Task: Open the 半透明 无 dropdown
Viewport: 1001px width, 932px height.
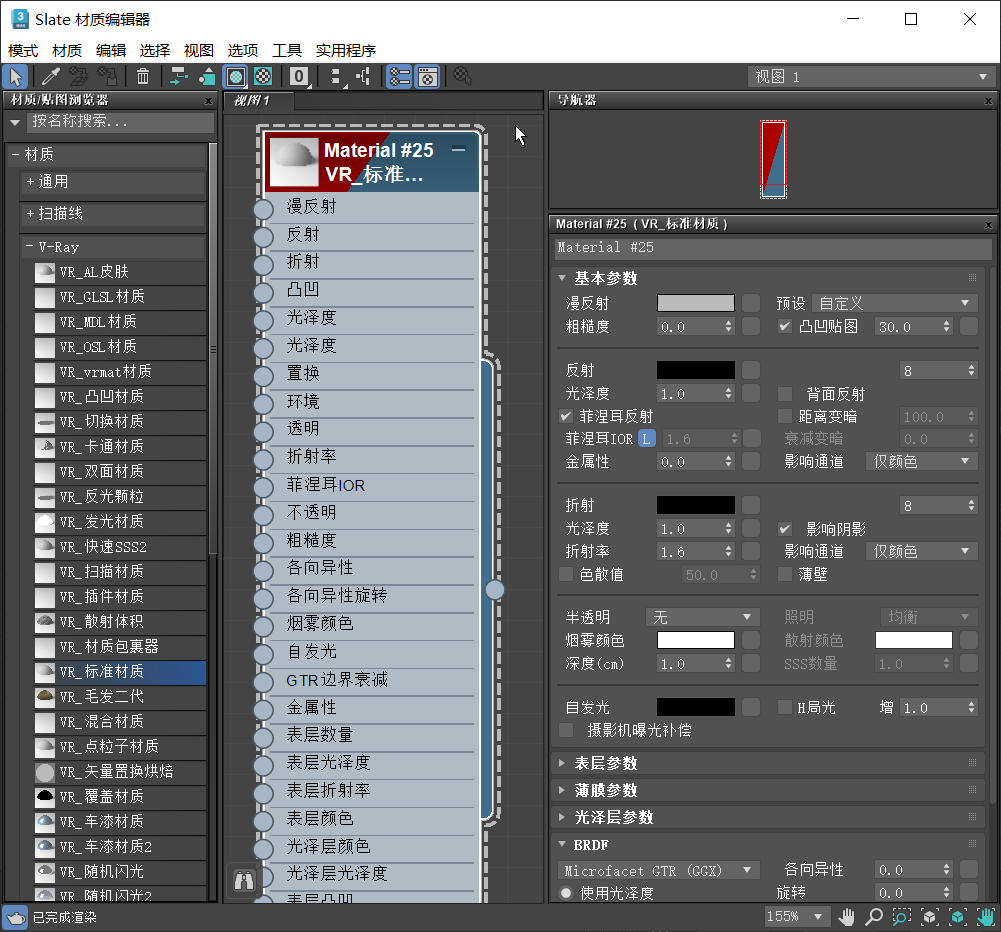Action: click(x=702, y=617)
